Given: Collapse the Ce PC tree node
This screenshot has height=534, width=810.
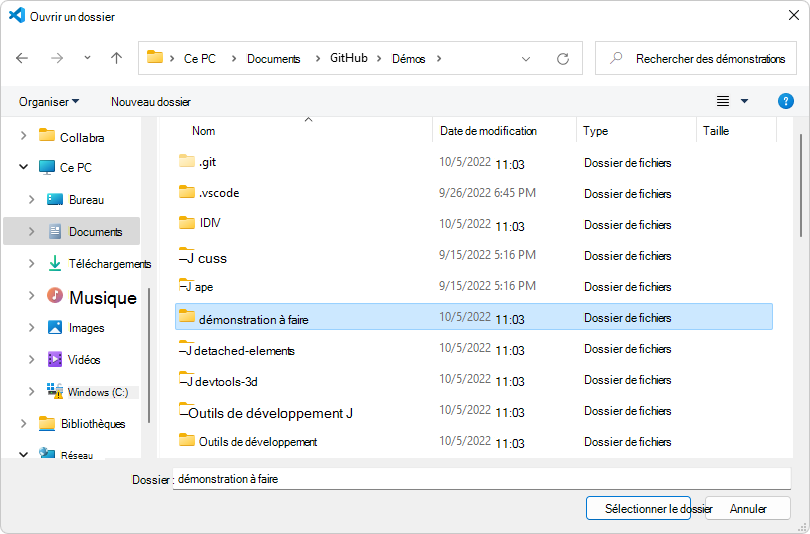Looking at the screenshot, I should 23,166.
